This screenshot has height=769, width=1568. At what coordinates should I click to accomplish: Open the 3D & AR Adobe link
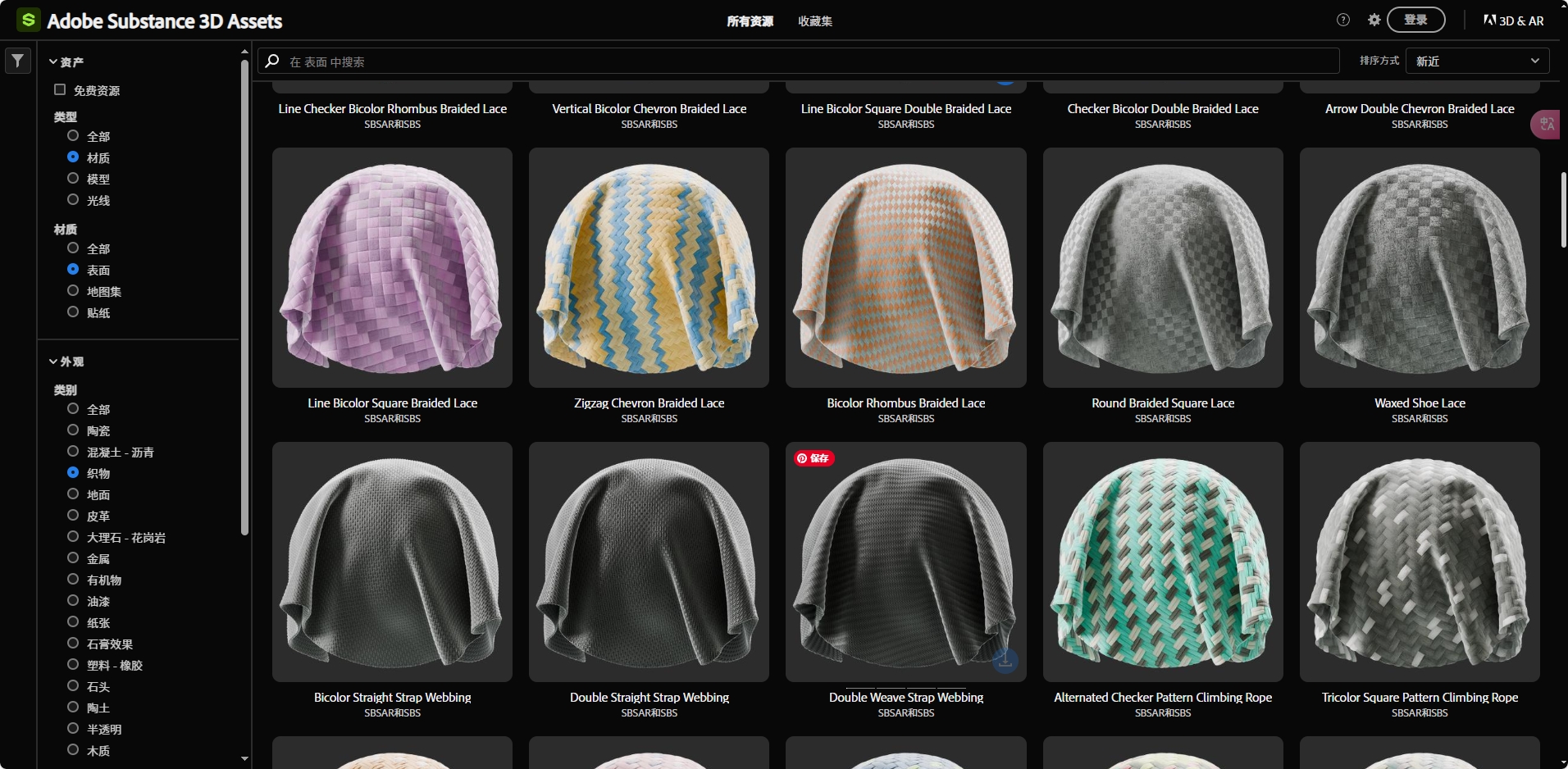(1513, 20)
